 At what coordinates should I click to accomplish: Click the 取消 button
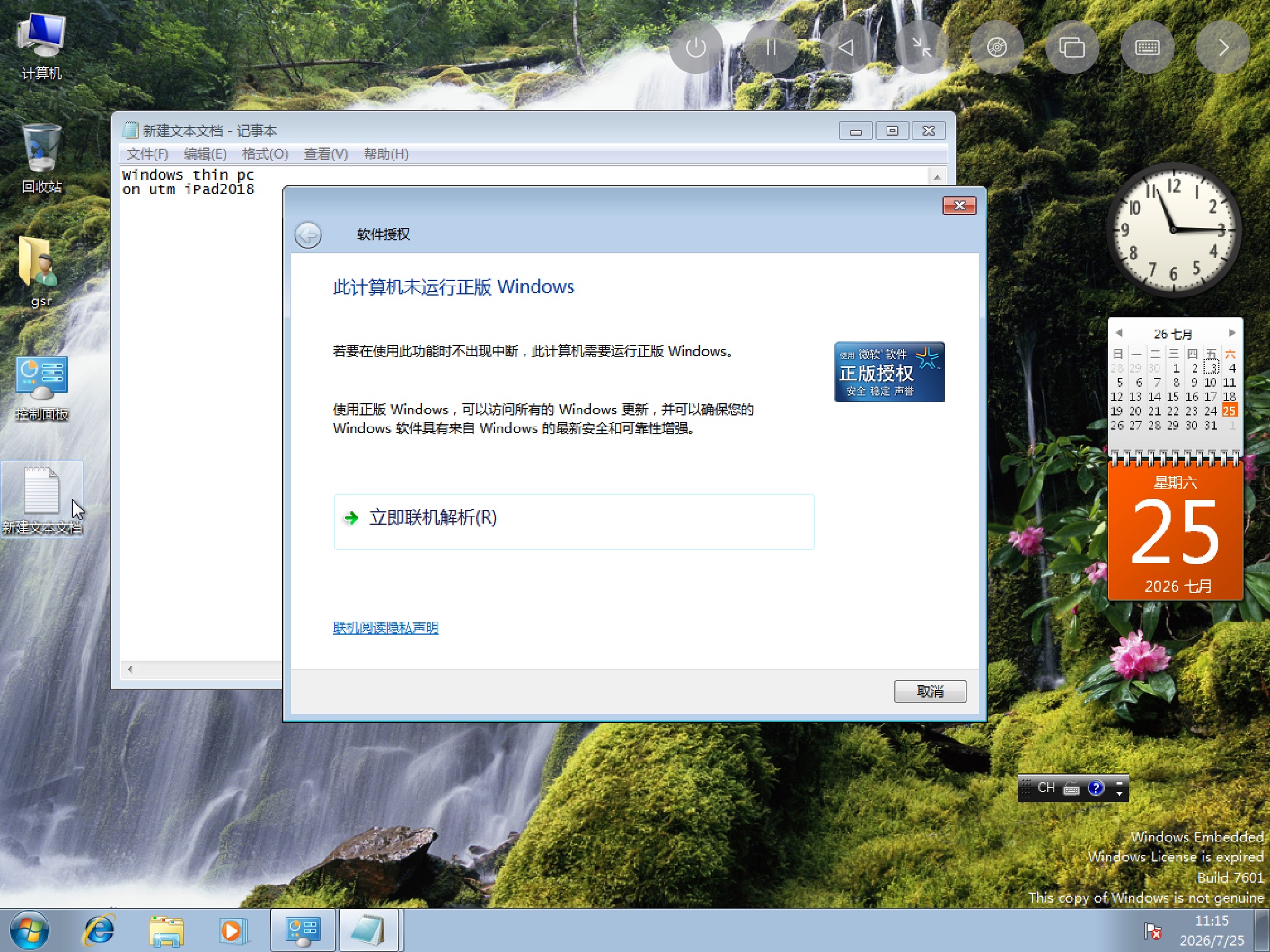tap(930, 691)
